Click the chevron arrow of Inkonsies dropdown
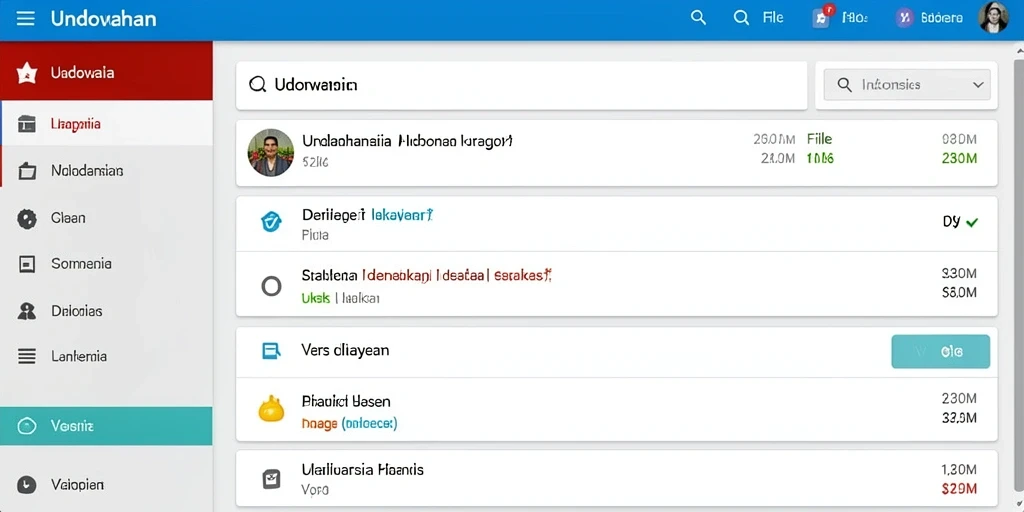The image size is (1024, 512). [978, 85]
